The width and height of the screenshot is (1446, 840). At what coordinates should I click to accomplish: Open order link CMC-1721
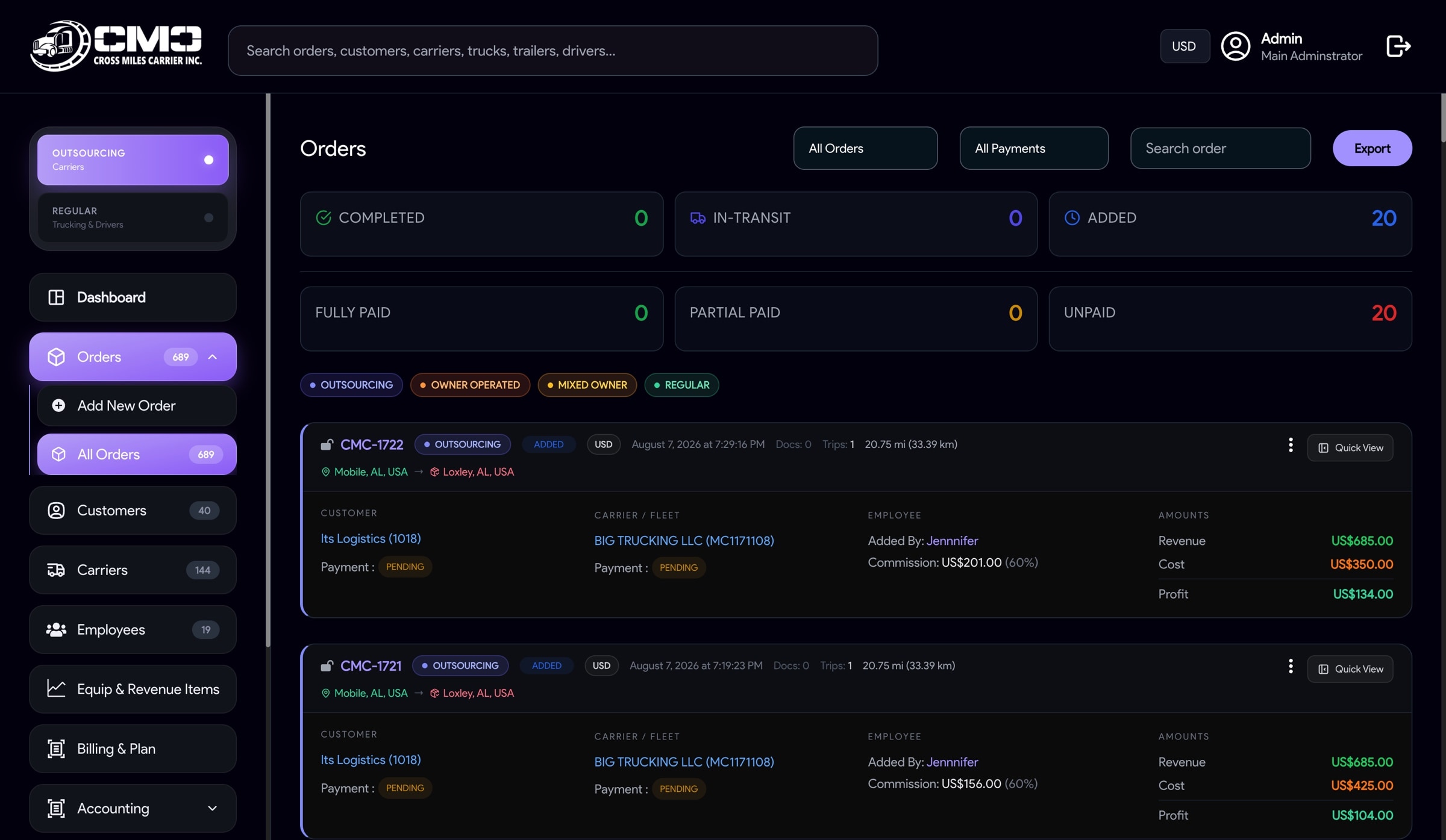pyautogui.click(x=371, y=666)
